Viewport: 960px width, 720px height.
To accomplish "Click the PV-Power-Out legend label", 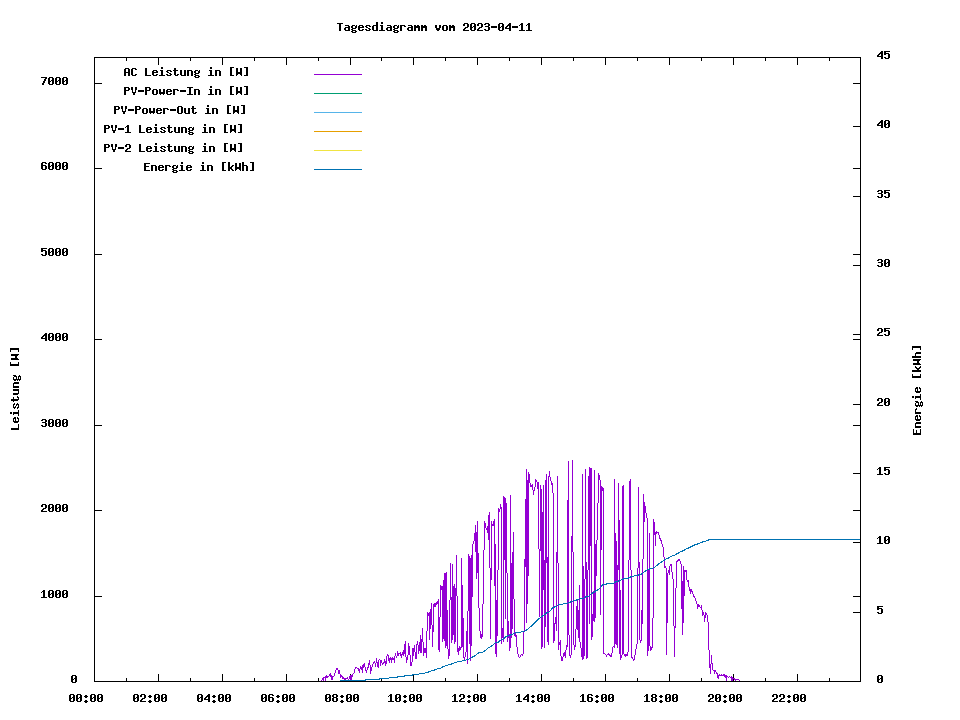I will tap(180, 110).
